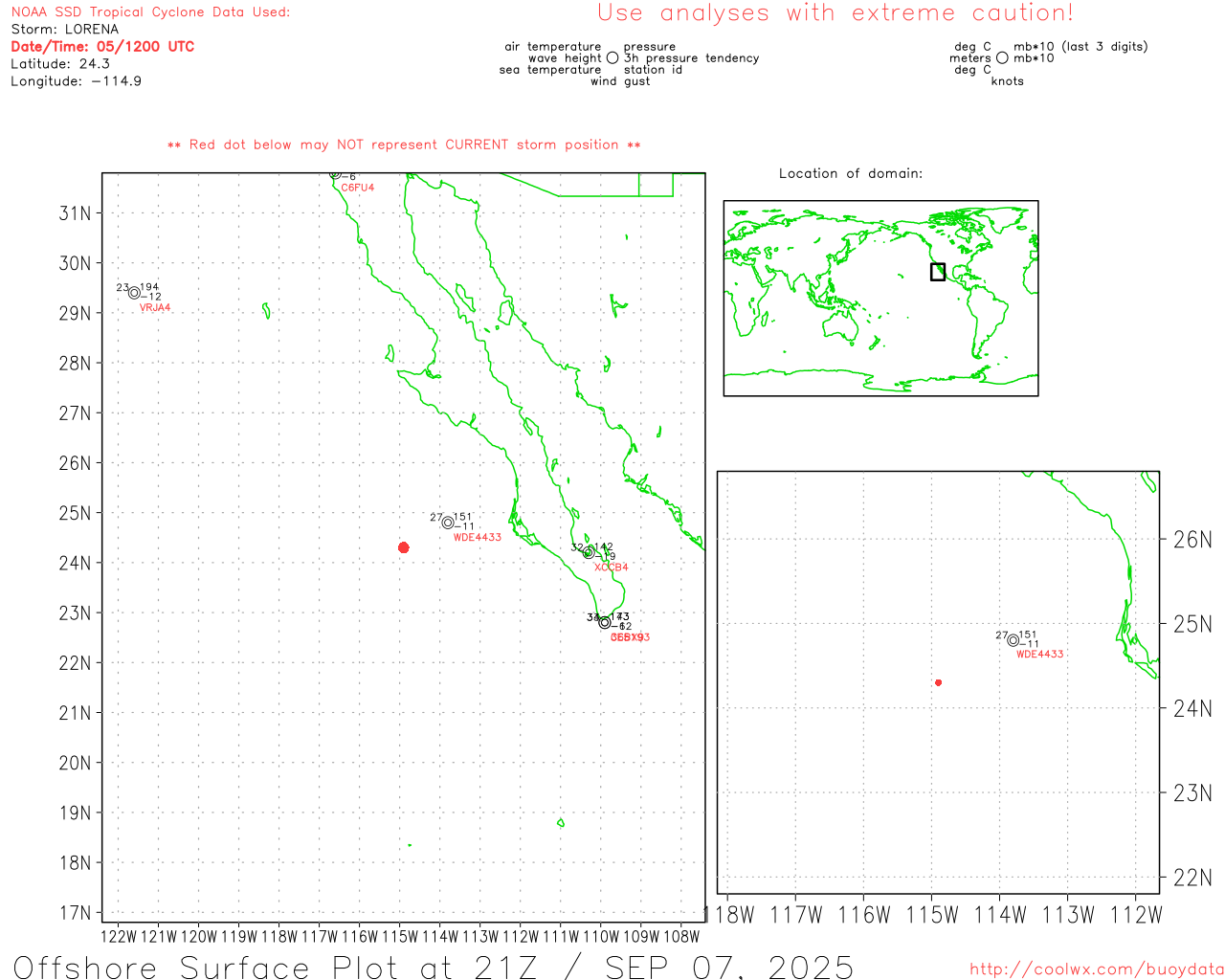Click the 'sea temperature' legend label
Viewport: 1225px width, 980px height.
point(550,70)
